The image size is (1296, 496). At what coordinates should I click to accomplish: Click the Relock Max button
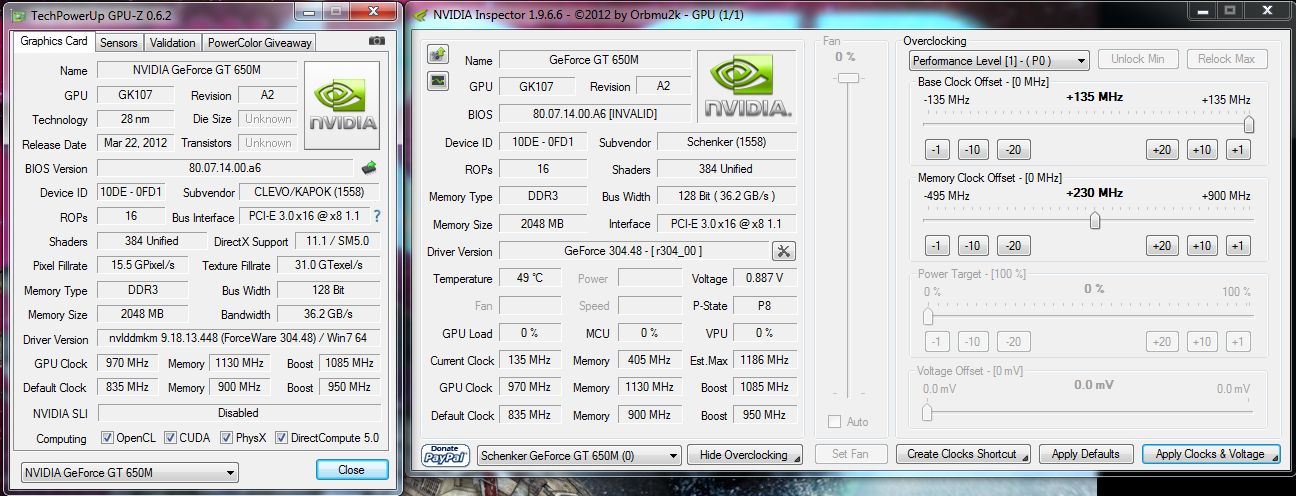pos(1227,59)
